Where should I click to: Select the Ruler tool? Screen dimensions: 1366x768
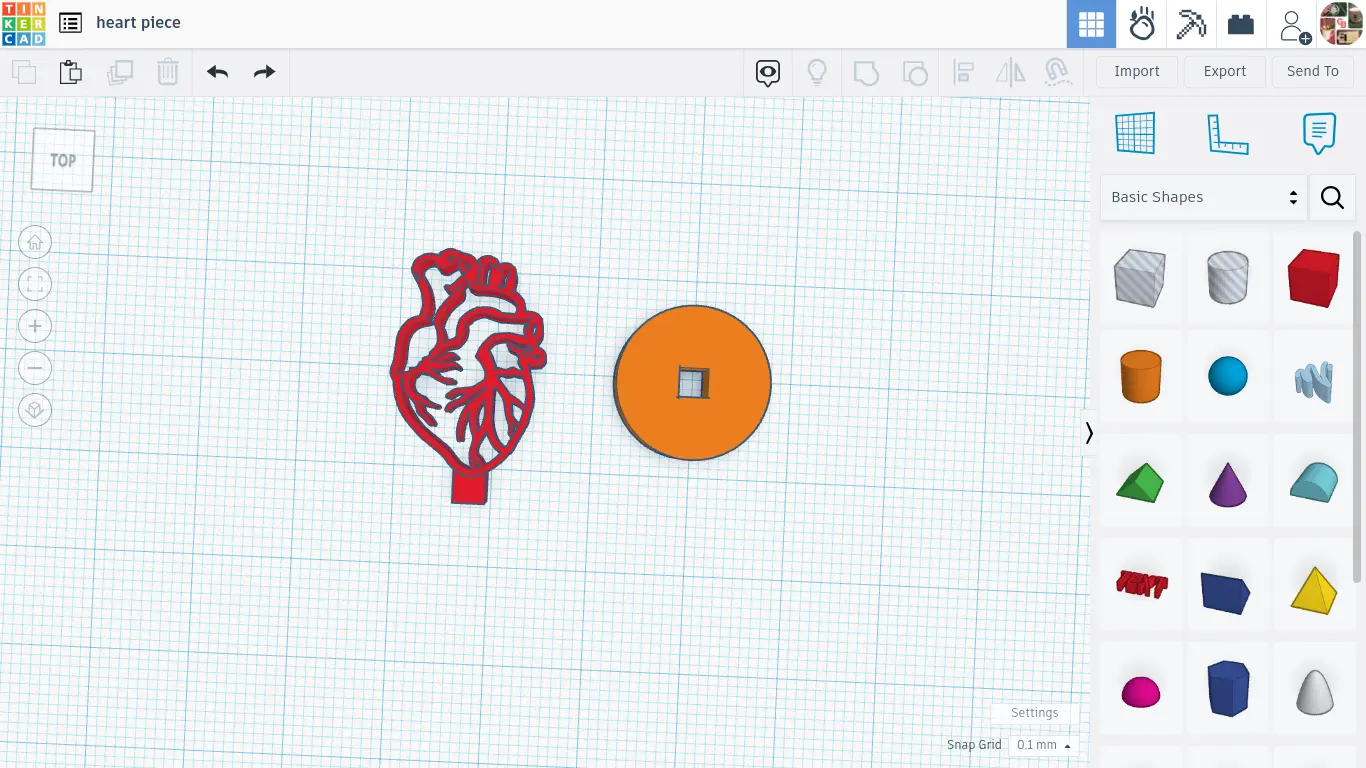click(x=1228, y=133)
